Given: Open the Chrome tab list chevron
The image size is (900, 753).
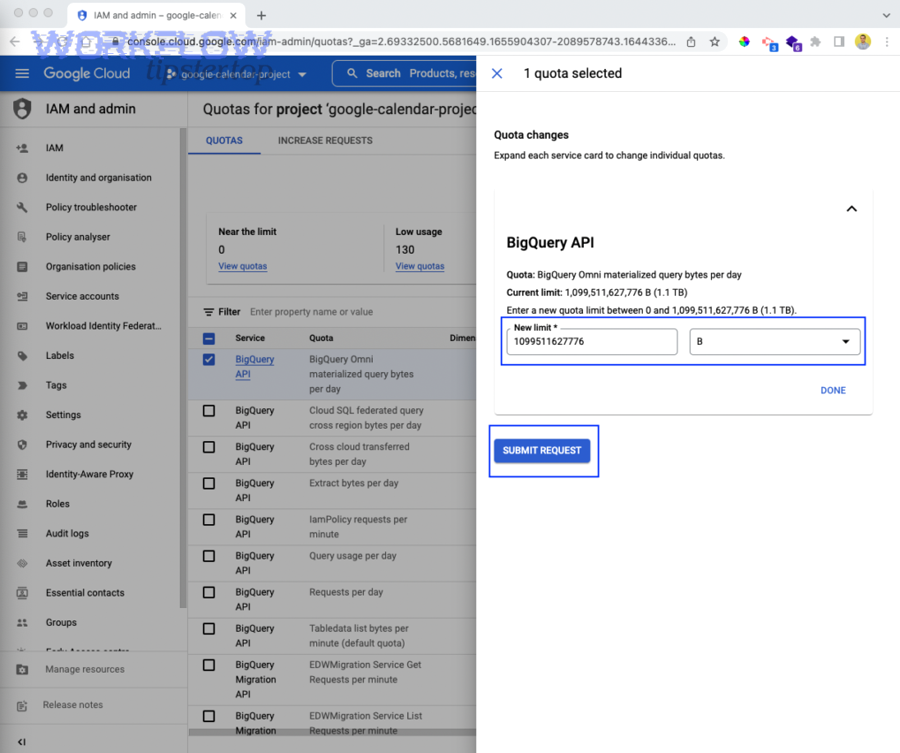Looking at the screenshot, I should [x=886, y=15].
